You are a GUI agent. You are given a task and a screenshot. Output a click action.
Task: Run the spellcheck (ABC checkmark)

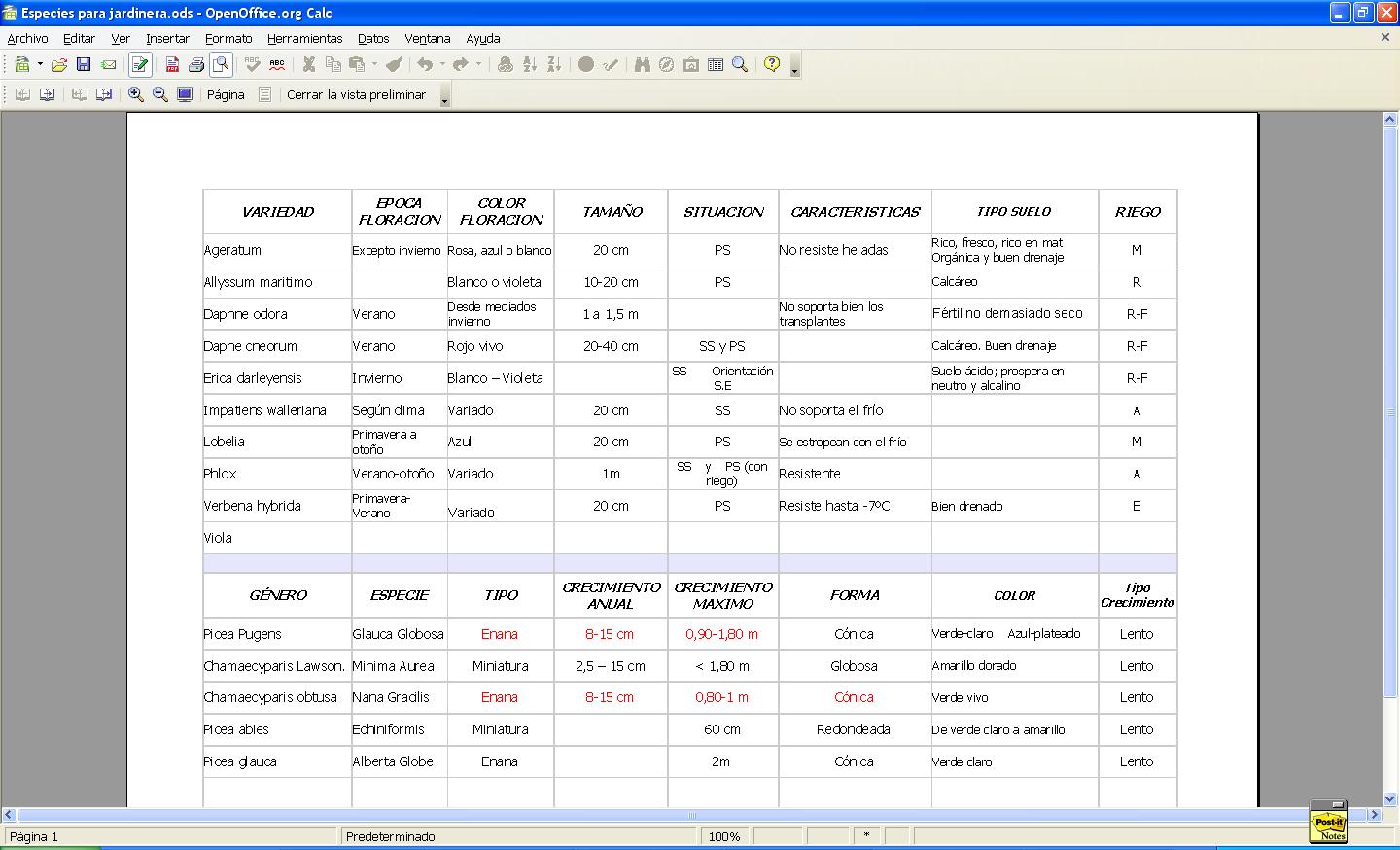coord(253,65)
